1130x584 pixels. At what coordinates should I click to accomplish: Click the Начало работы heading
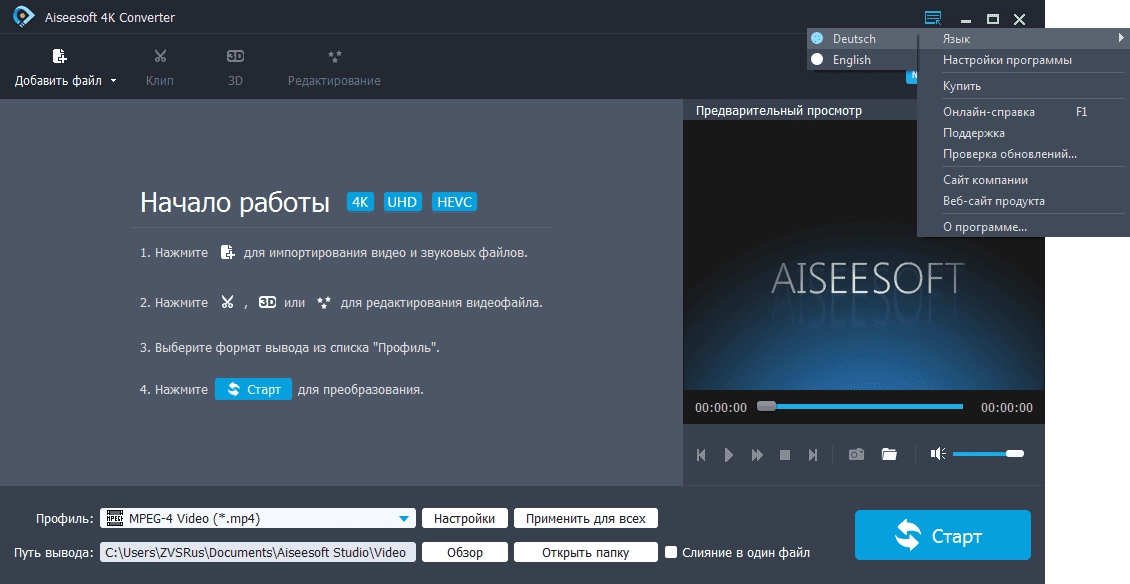coord(234,203)
